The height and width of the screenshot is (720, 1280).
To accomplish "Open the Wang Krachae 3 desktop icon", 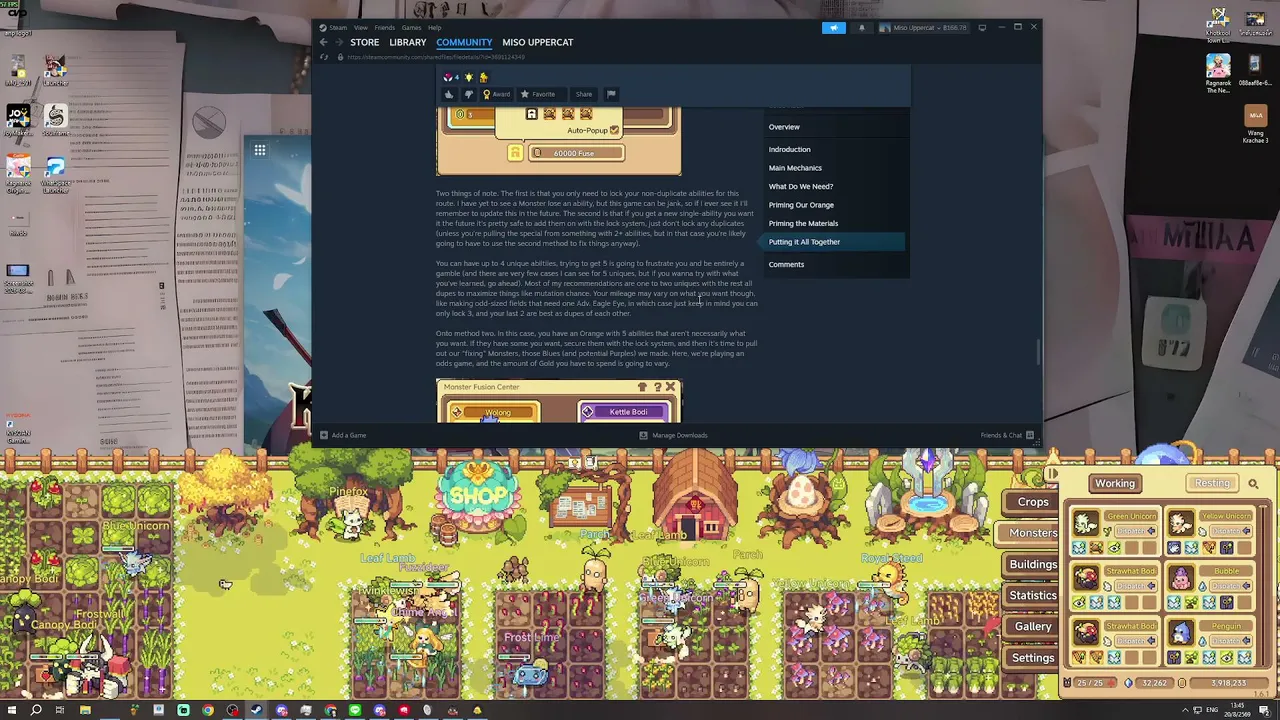I will point(1255,124).
